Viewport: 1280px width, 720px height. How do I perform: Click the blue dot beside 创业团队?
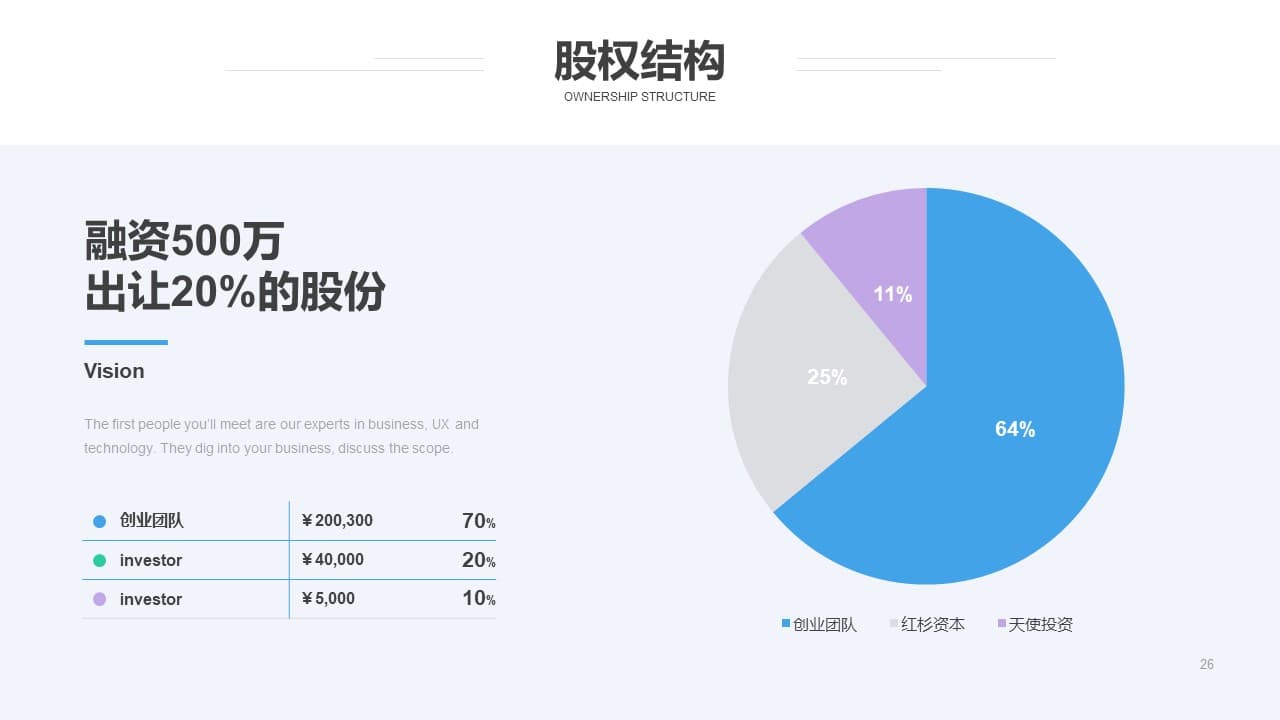point(99,521)
